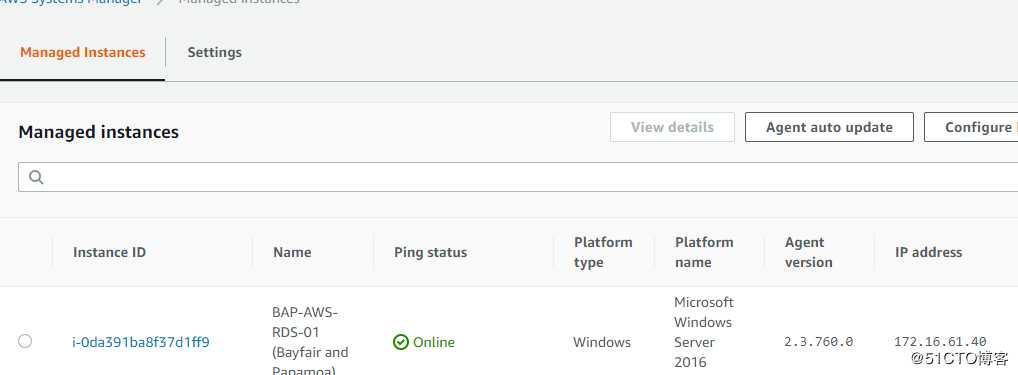Click the Platform name column header
The height and width of the screenshot is (375, 1018).
coord(704,252)
